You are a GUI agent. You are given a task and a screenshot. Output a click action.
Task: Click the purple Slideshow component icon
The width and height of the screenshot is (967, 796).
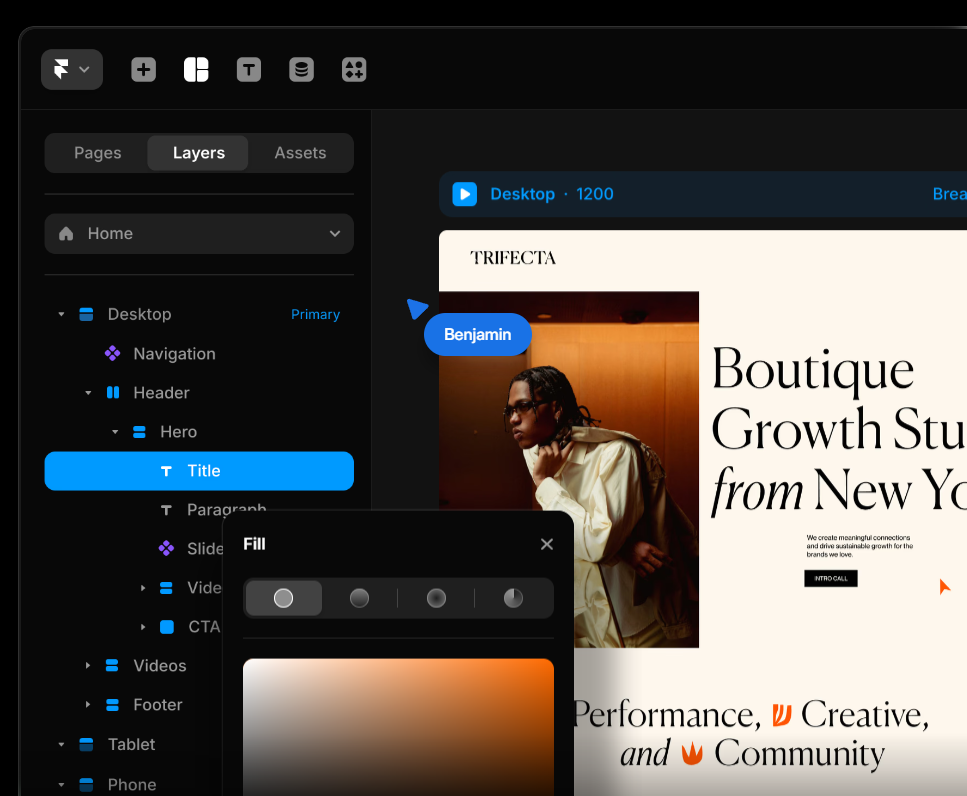point(167,548)
